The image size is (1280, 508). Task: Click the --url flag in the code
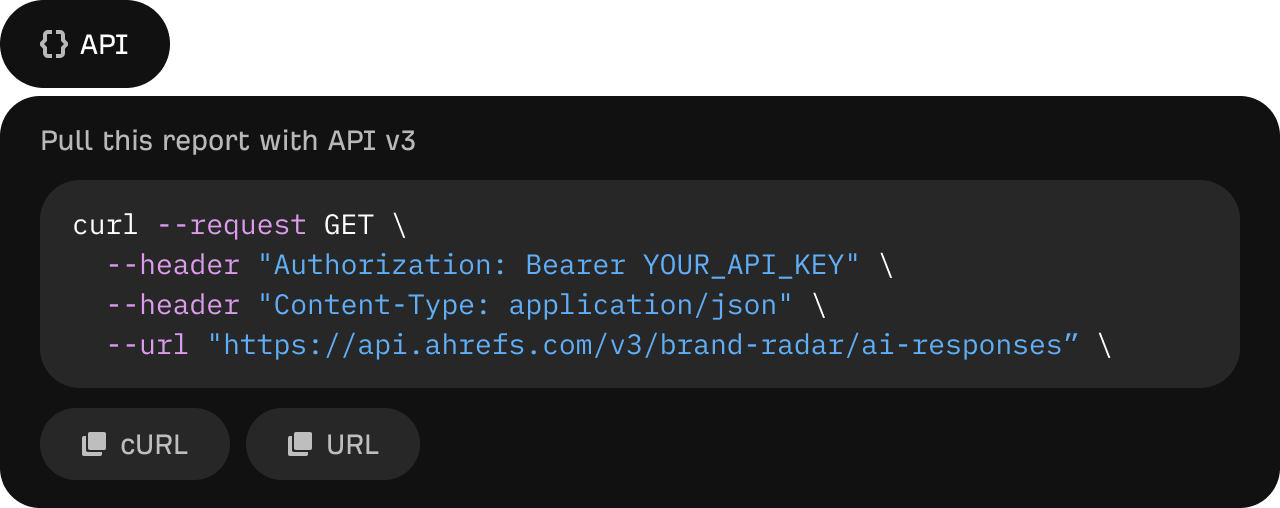(x=148, y=345)
